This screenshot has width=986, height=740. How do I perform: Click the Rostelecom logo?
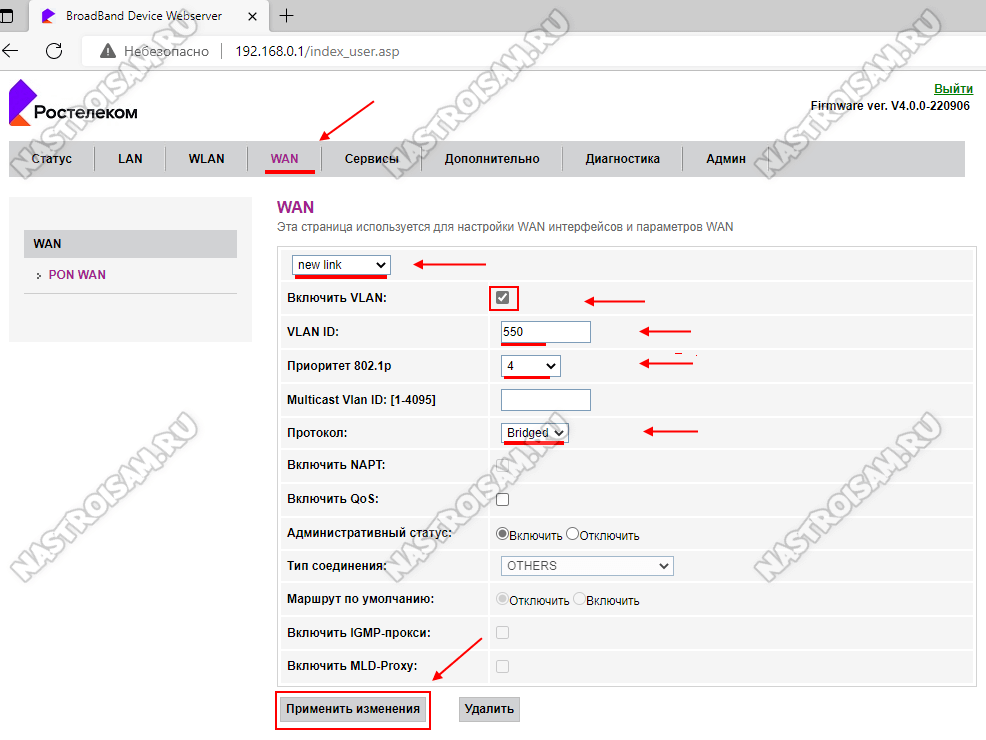[x=73, y=105]
